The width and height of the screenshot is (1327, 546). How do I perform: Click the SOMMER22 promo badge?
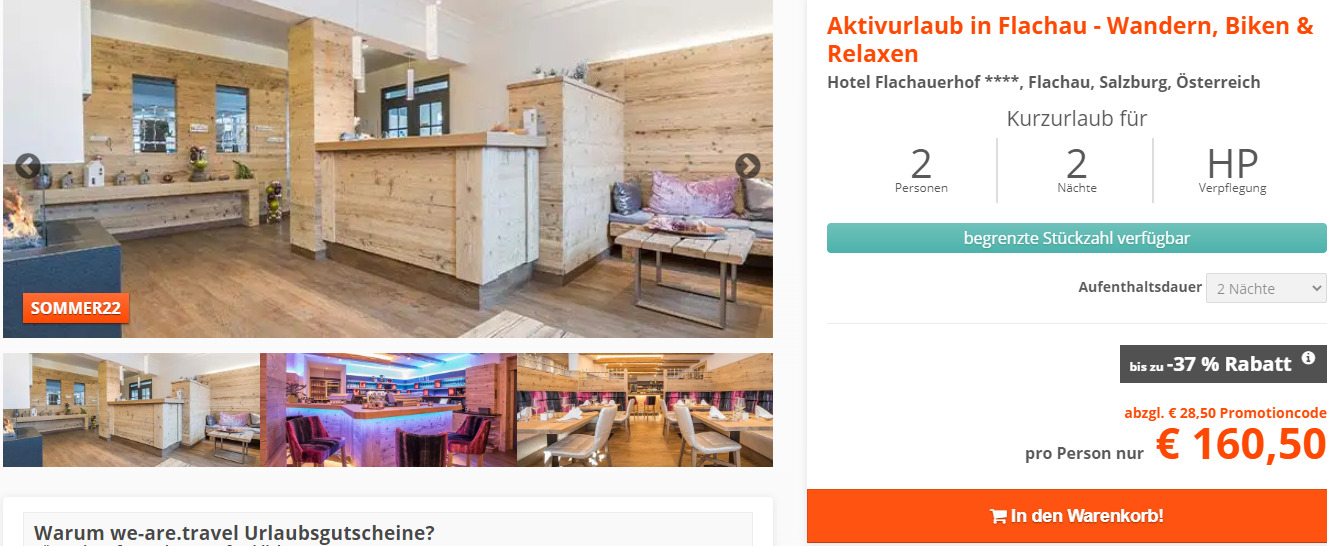[76, 308]
